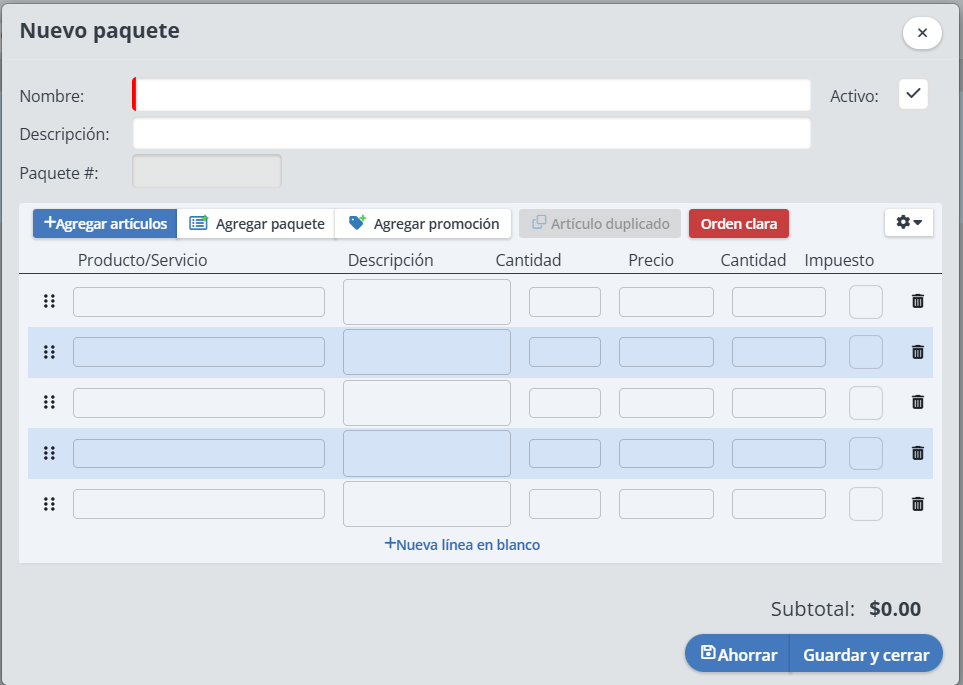Open the gear settings dropdown
Viewport: 963px width, 685px height.
click(909, 222)
